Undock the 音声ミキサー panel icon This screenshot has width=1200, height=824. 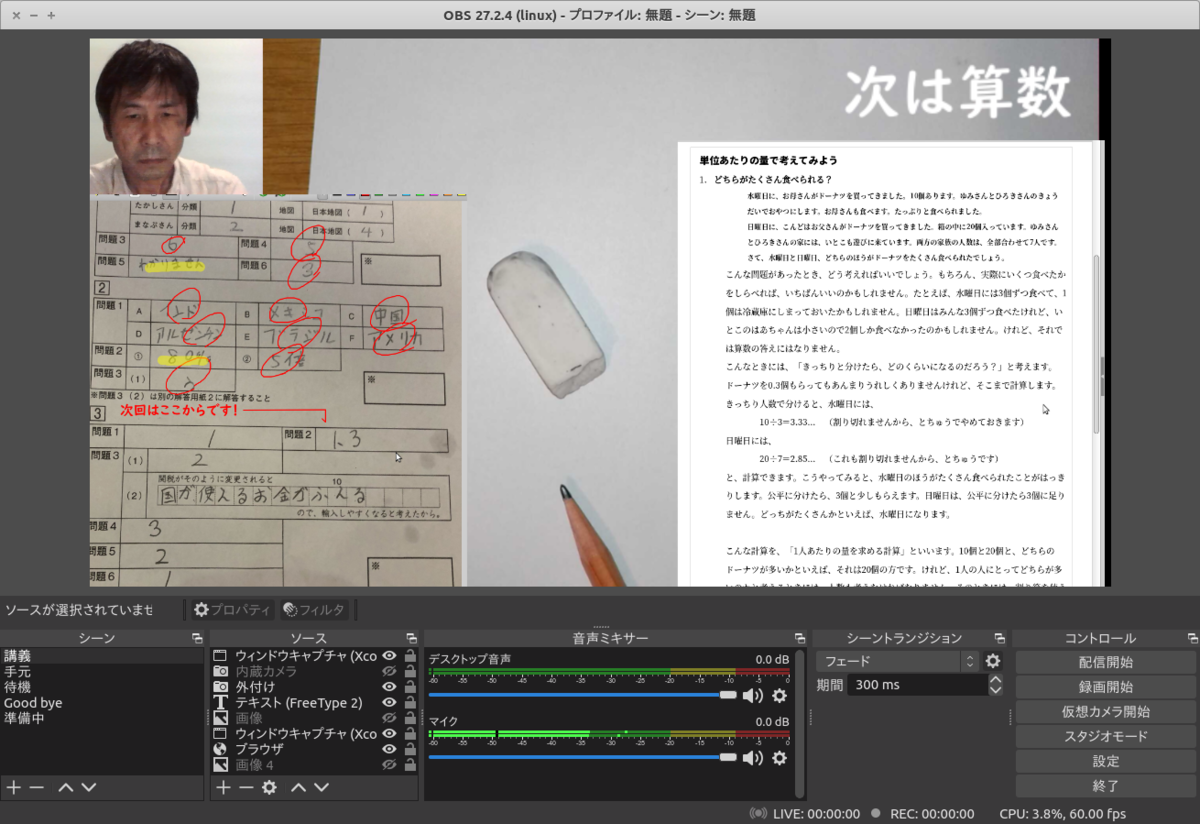[799, 638]
